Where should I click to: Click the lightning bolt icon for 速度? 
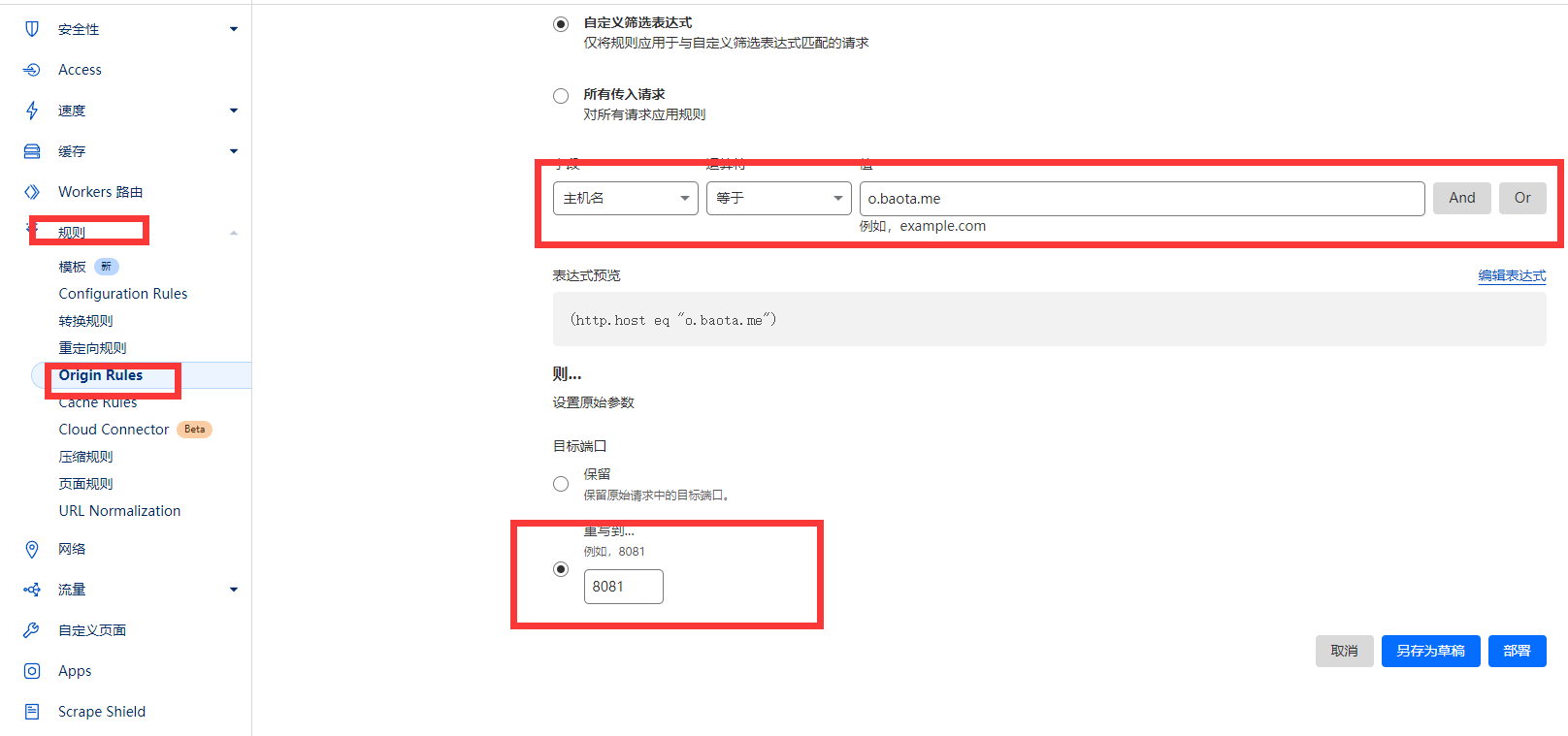pos(32,111)
